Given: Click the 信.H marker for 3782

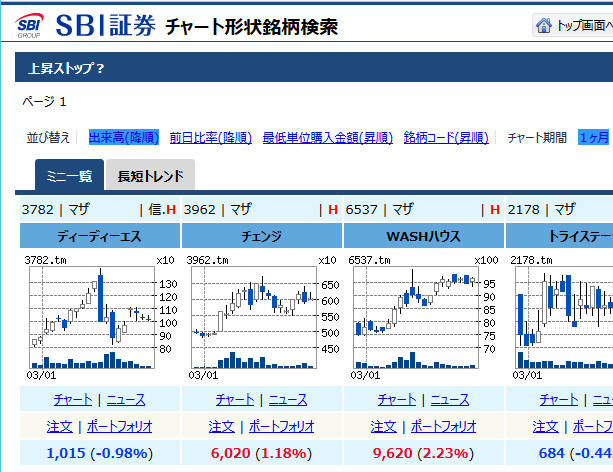Looking at the screenshot, I should click(x=162, y=210).
